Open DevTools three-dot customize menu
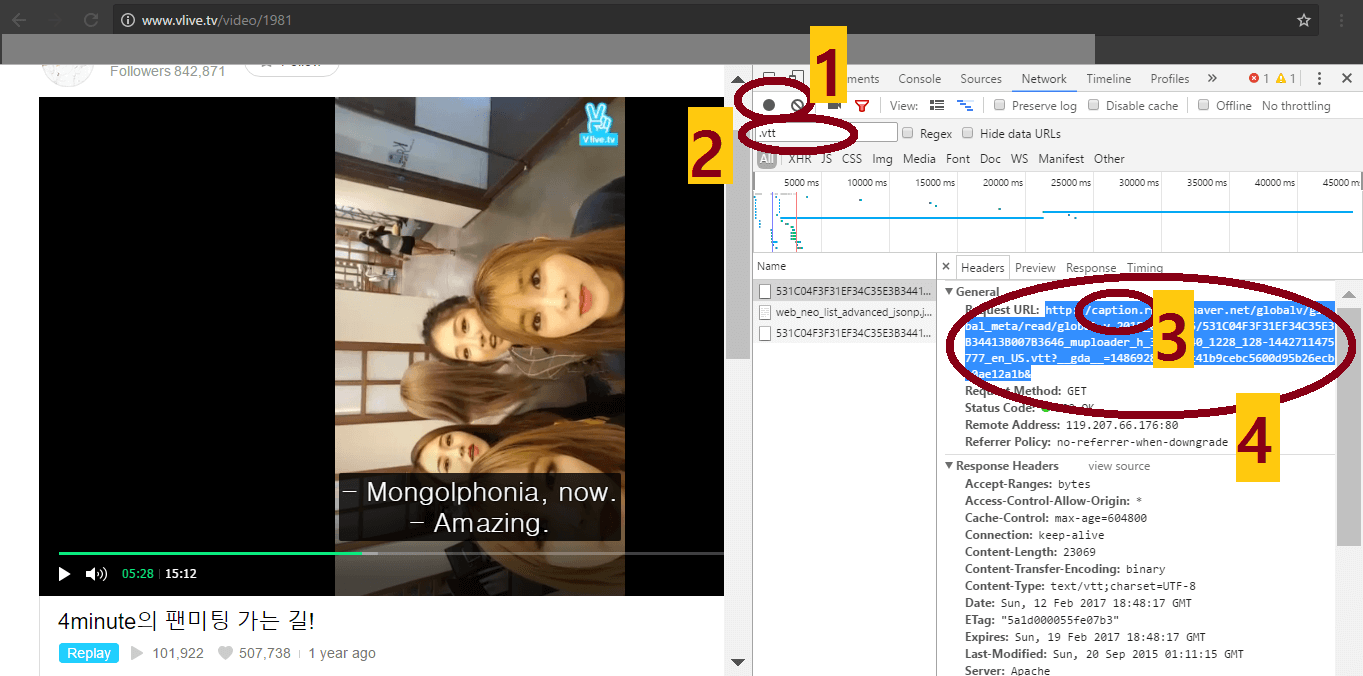The width and height of the screenshot is (1363, 676). [x=1319, y=79]
